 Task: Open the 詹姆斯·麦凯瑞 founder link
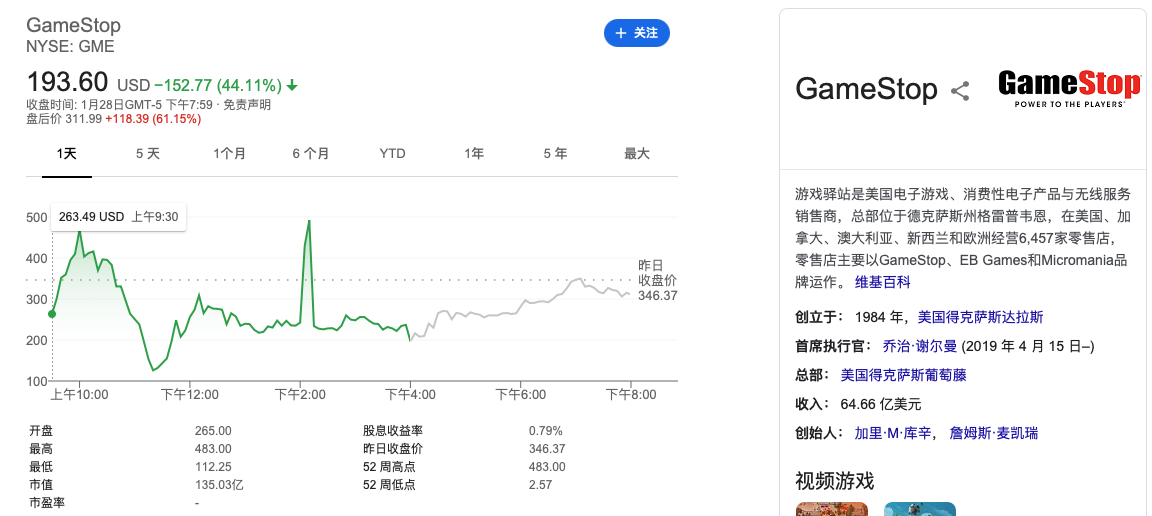[994, 433]
